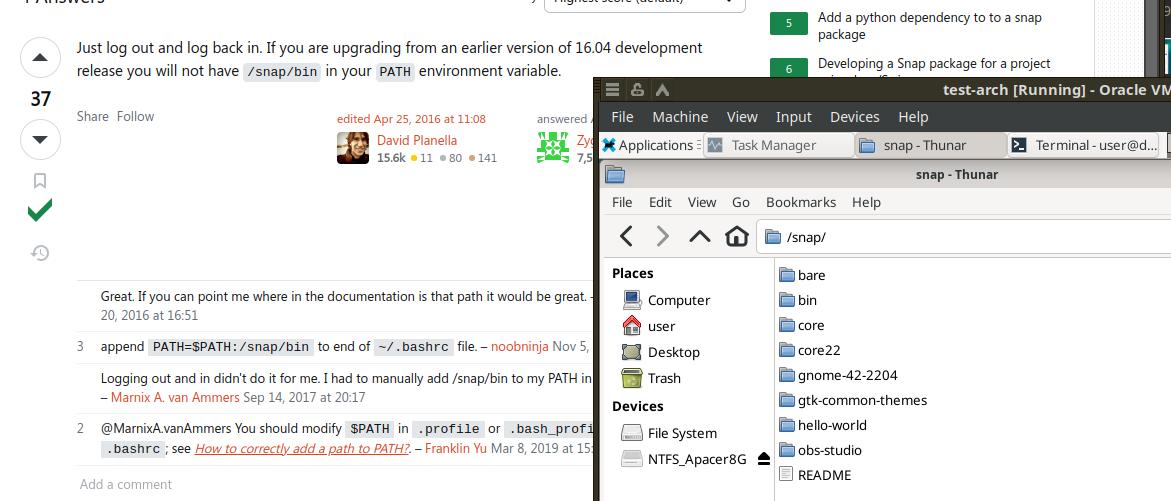Image resolution: width=1171 pixels, height=501 pixels.
Task: Open Thunar's Go menu
Action: click(x=741, y=202)
